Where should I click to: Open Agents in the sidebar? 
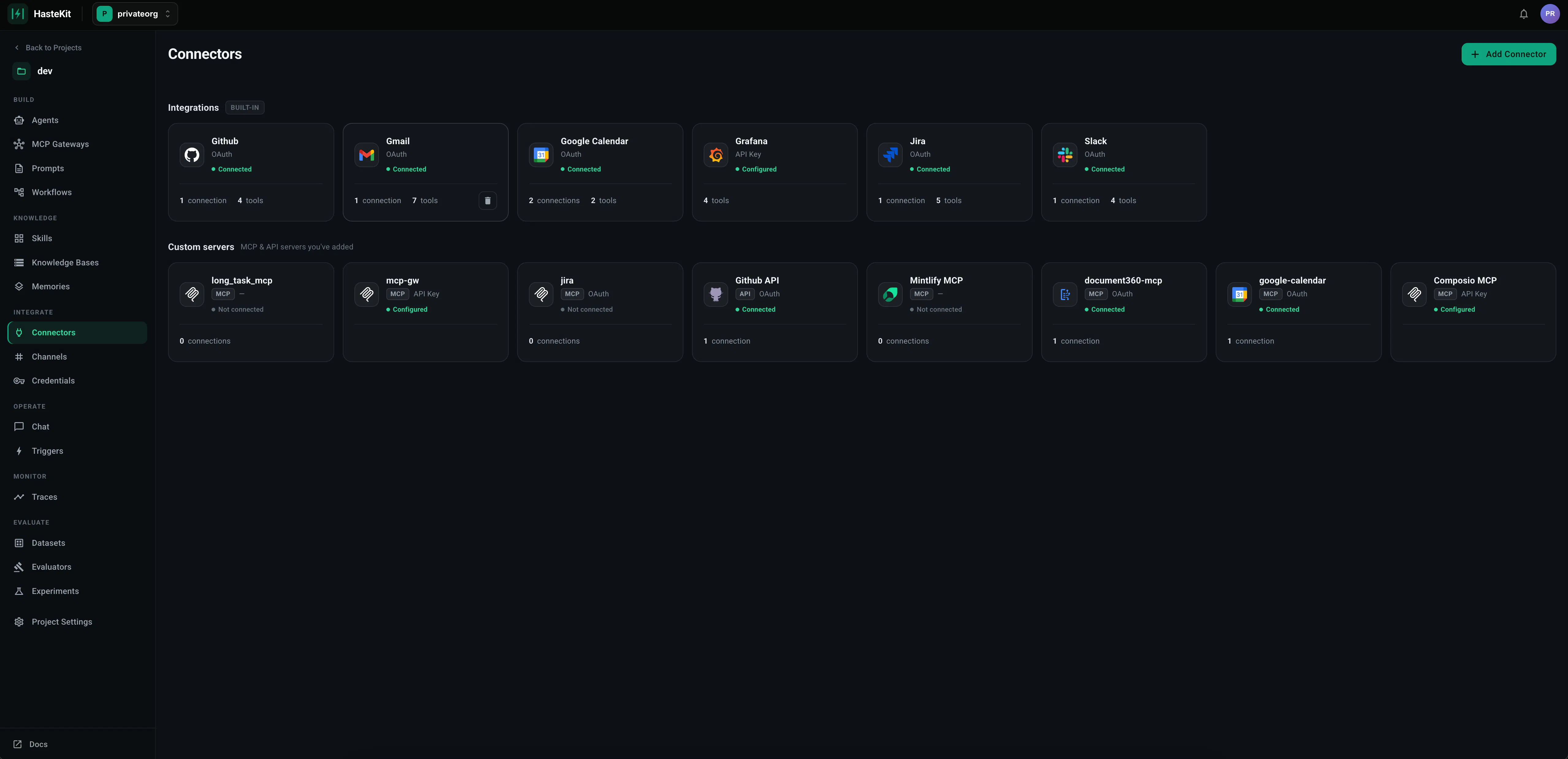77,120
